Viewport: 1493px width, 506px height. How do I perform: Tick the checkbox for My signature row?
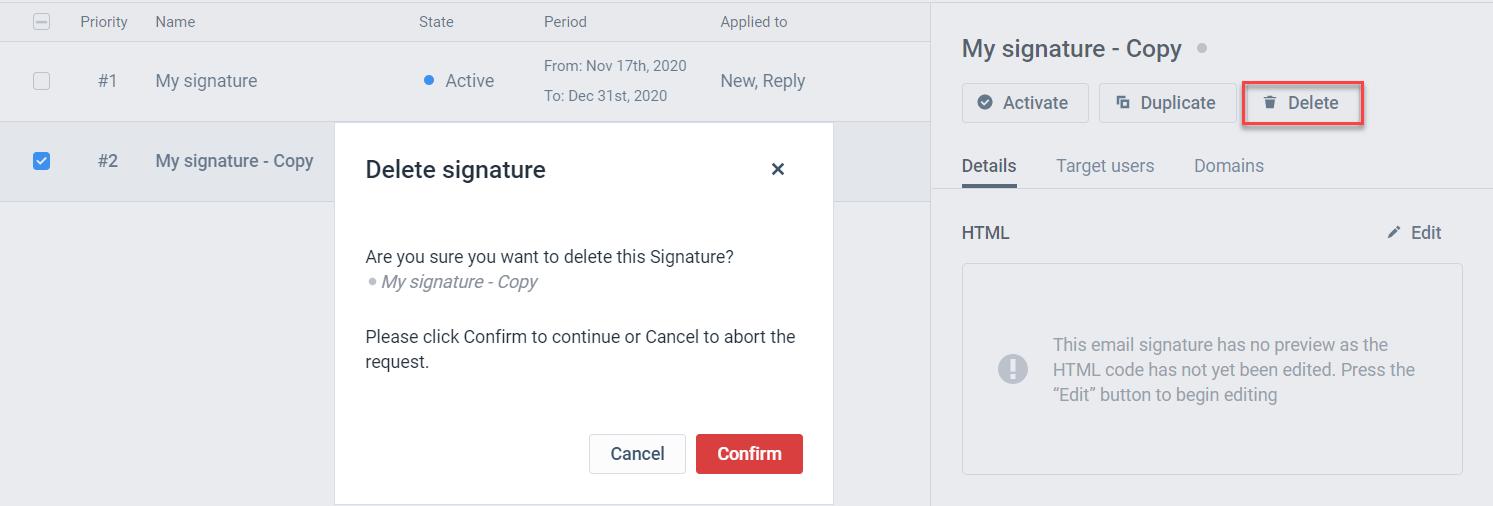coord(41,81)
